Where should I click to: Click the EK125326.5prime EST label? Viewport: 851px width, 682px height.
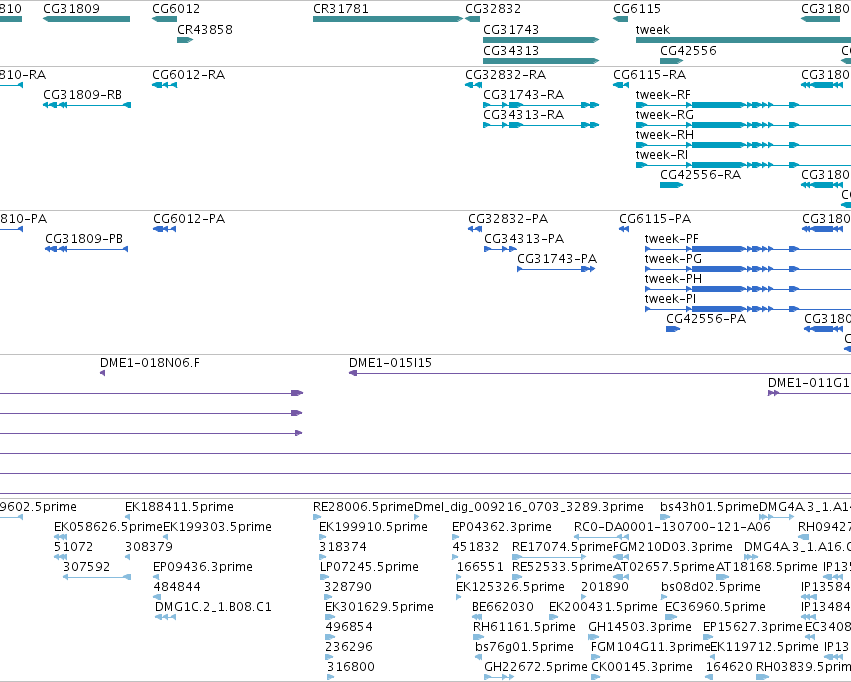[510, 587]
